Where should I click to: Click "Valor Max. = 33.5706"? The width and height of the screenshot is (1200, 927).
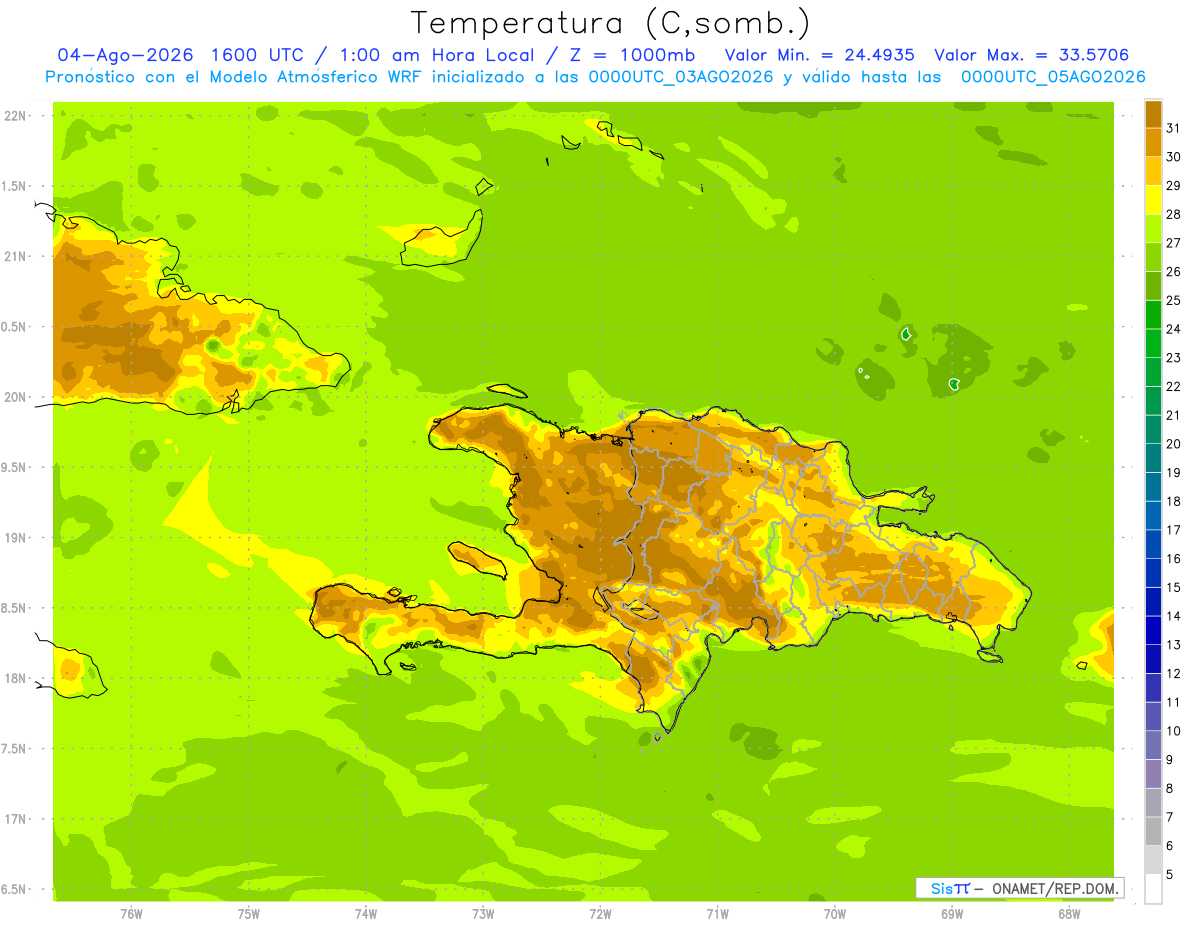(x=1030, y=55)
